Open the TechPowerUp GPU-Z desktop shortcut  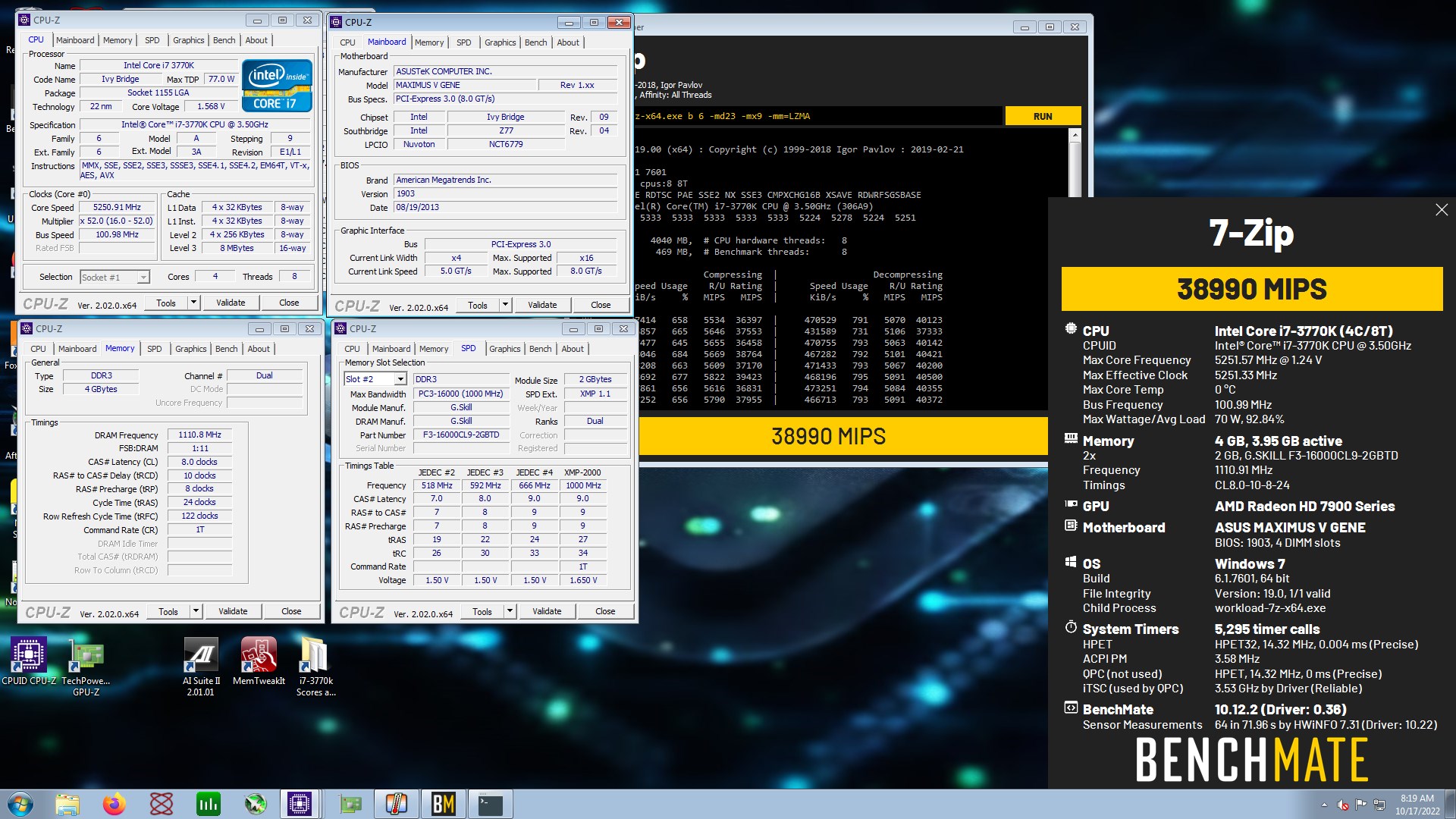[86, 667]
